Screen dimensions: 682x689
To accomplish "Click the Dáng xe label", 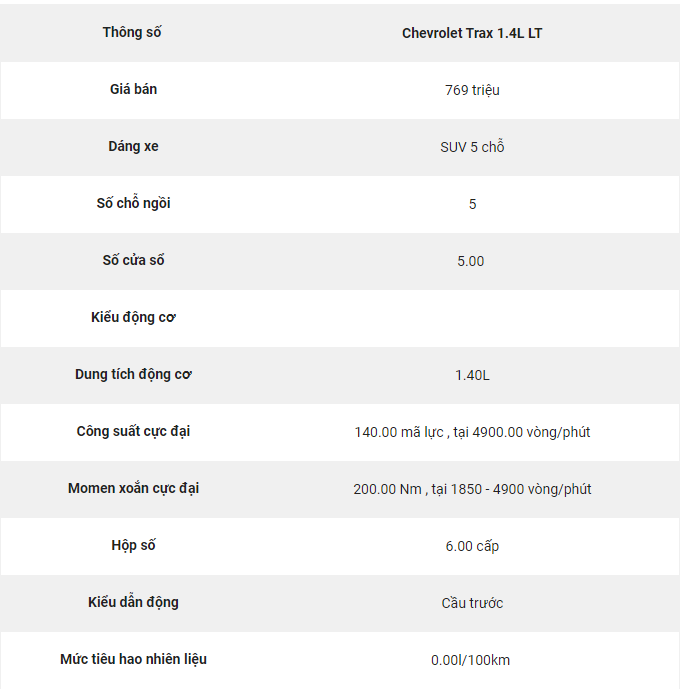I will pos(133,146).
